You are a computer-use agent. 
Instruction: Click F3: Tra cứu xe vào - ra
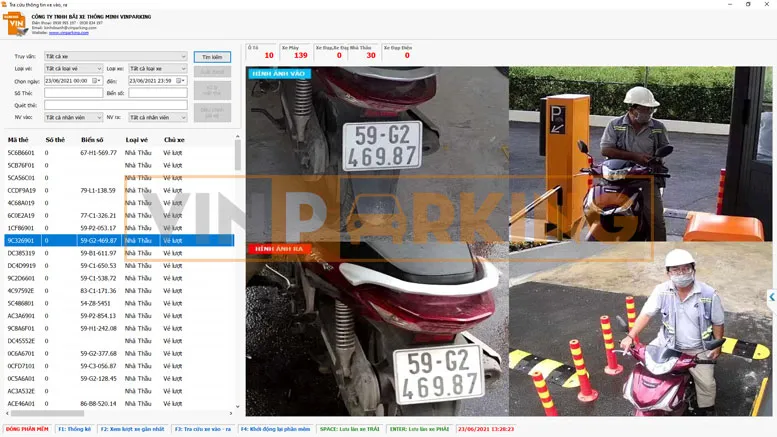(203, 429)
